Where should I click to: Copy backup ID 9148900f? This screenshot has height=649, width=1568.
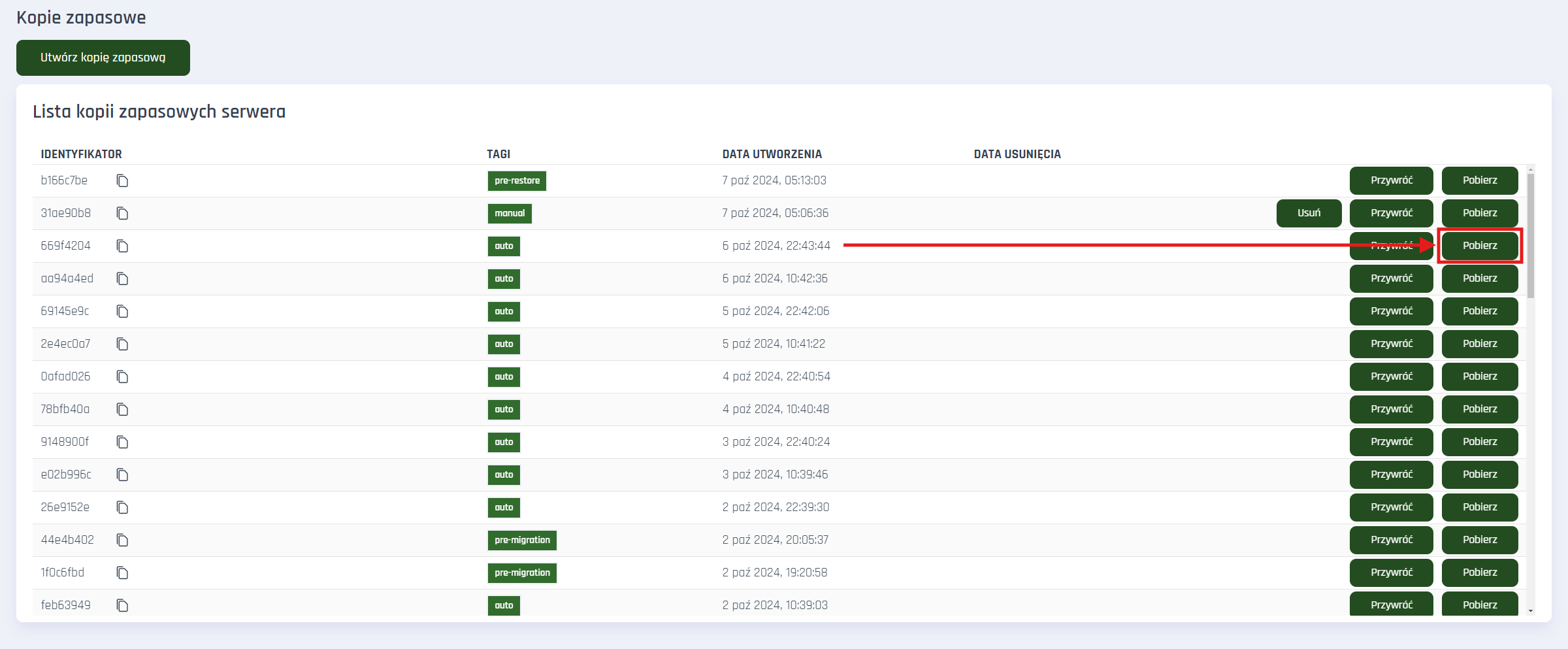click(122, 442)
